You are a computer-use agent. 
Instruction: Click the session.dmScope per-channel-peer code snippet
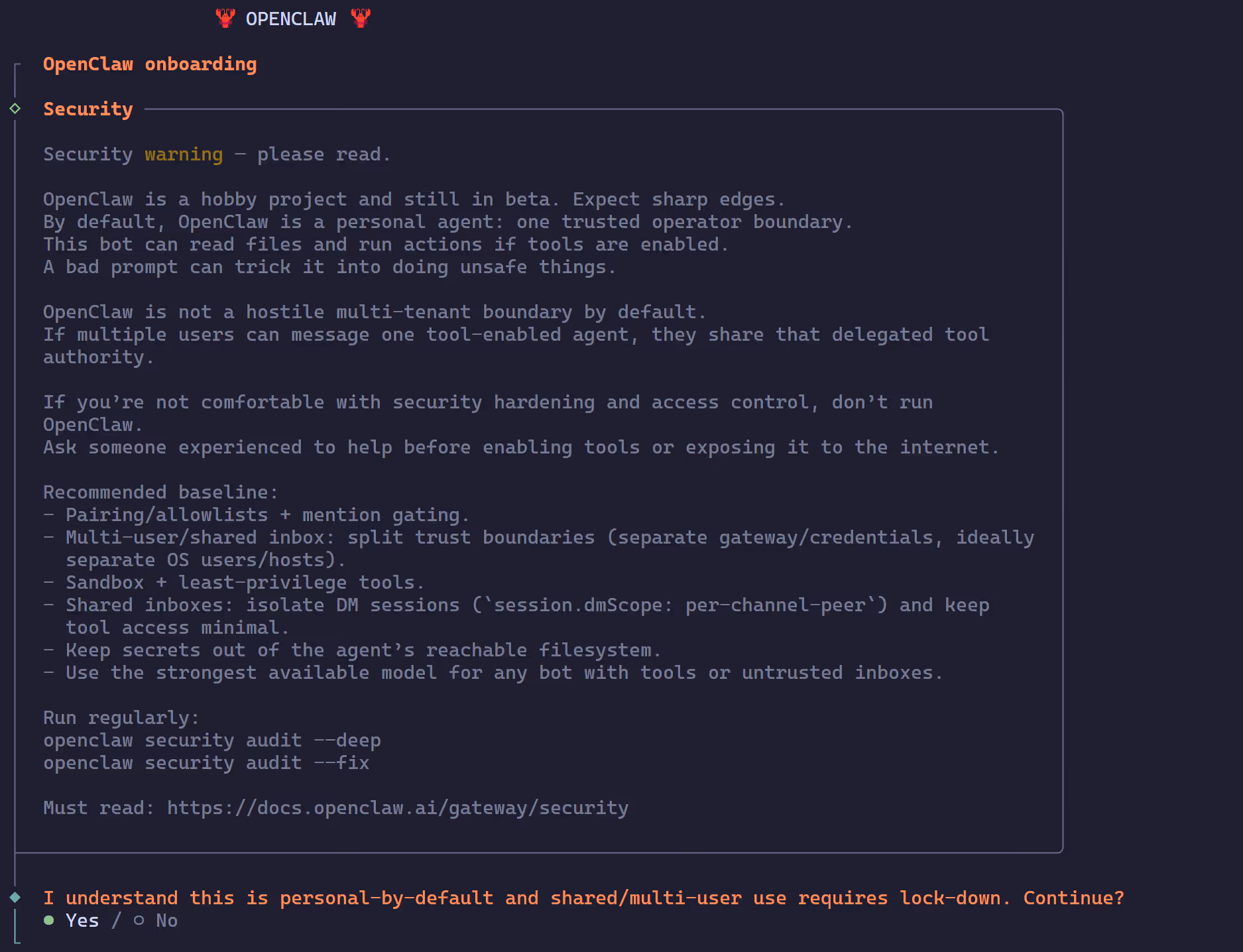click(680, 605)
